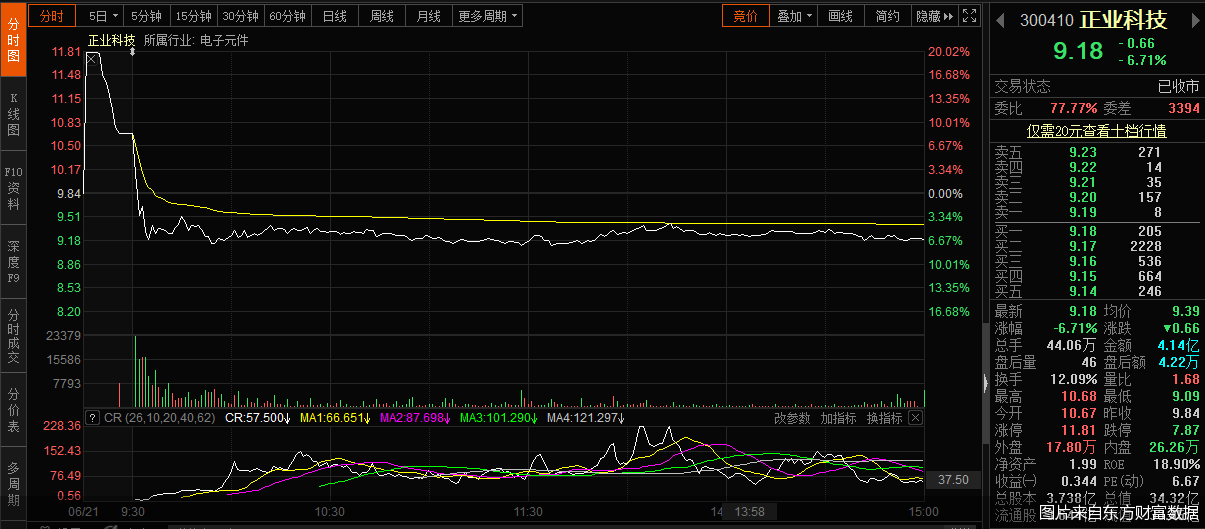Select 卖五 ask row at 9.23
The height and width of the screenshot is (529, 1205).
(1097, 152)
